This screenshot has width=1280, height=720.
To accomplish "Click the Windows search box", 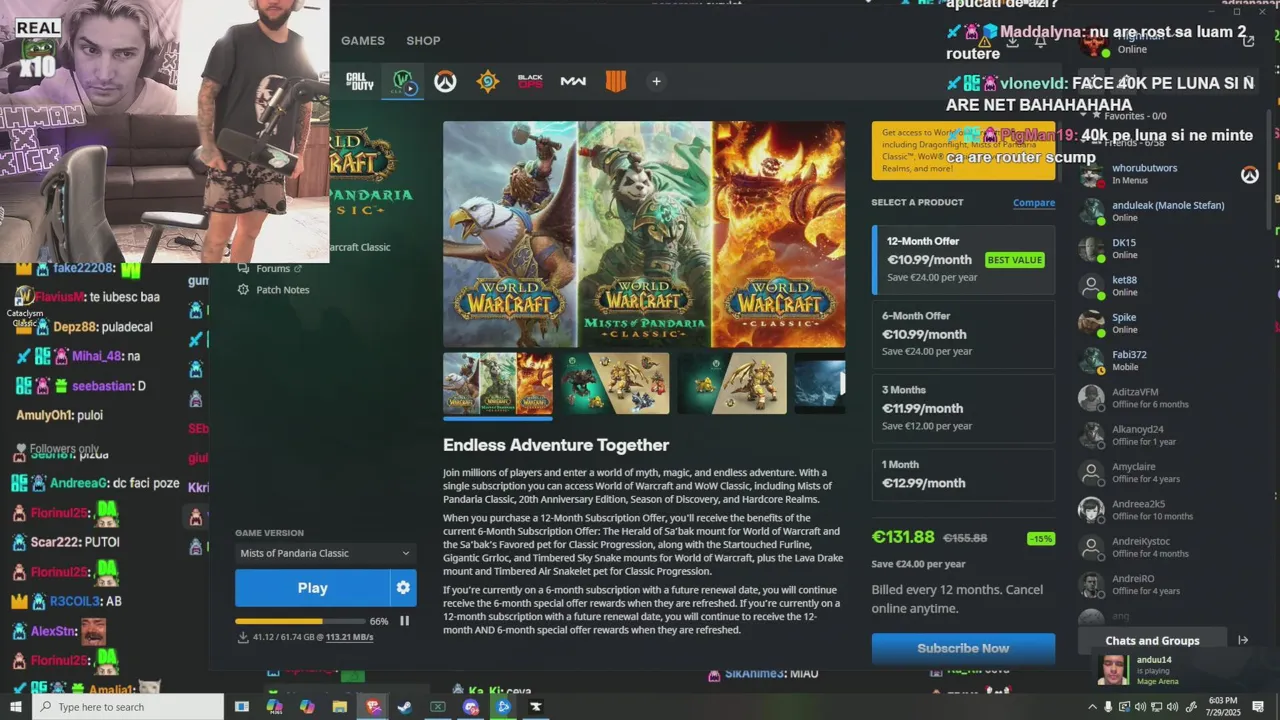I will [x=128, y=707].
